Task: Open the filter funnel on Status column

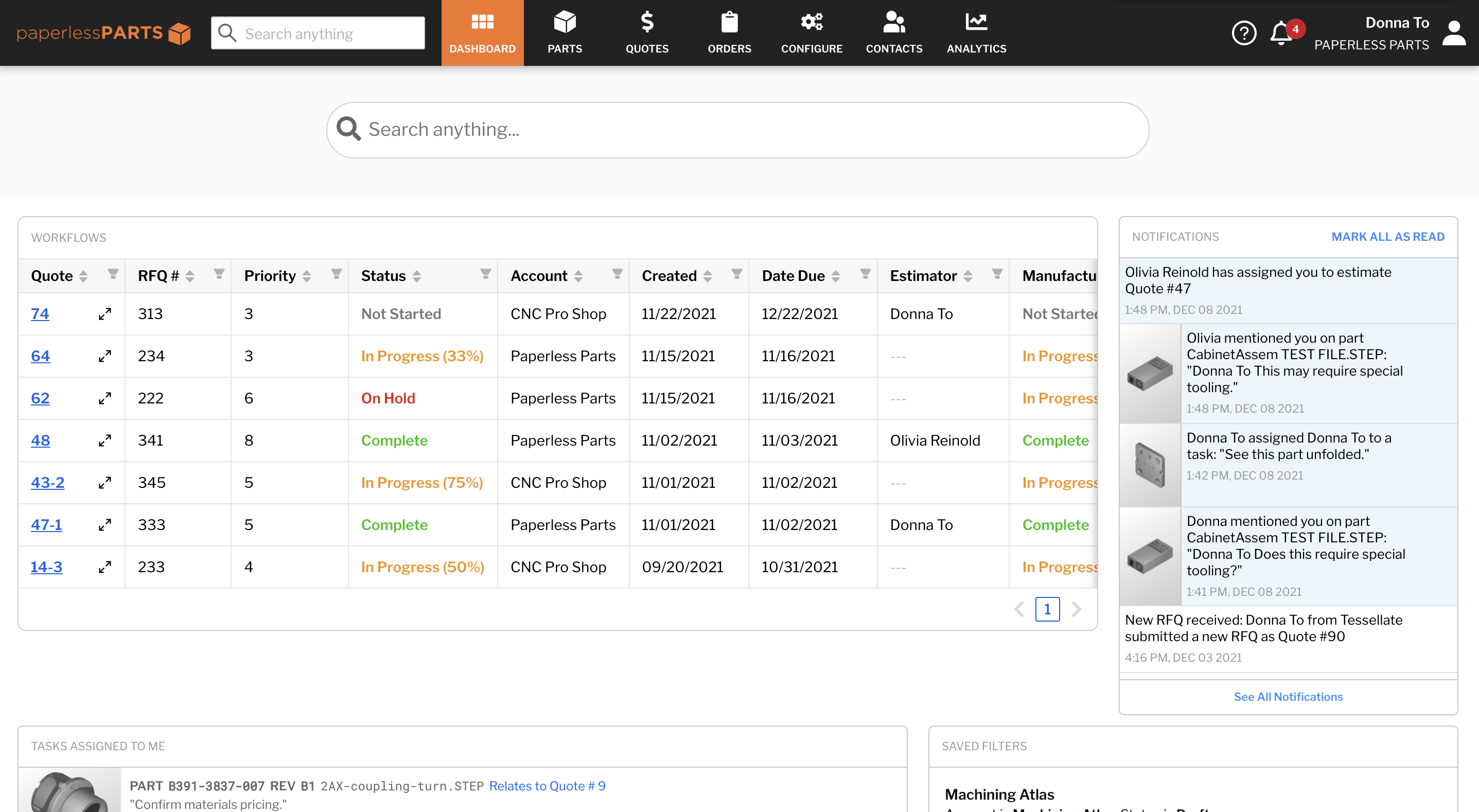Action: pos(486,274)
